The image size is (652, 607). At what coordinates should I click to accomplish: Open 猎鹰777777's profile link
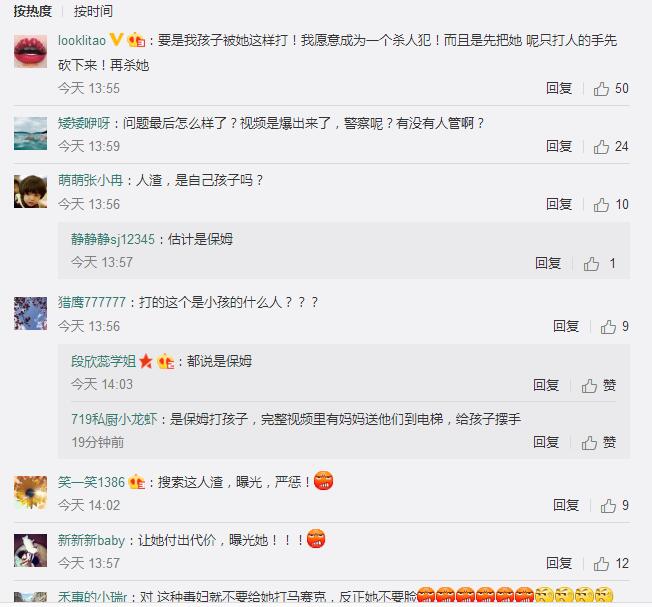(x=91, y=302)
